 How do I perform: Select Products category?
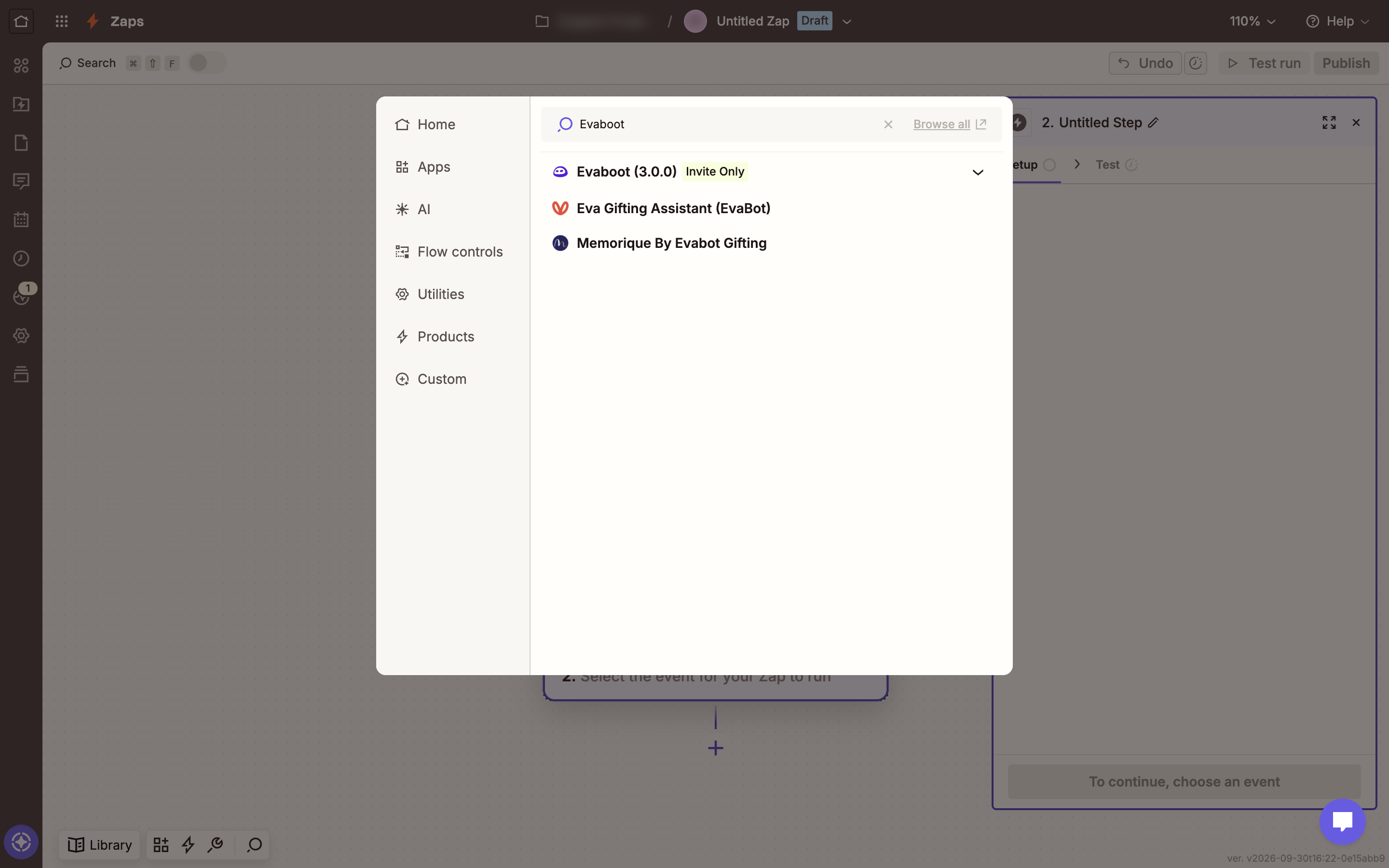pos(435,337)
